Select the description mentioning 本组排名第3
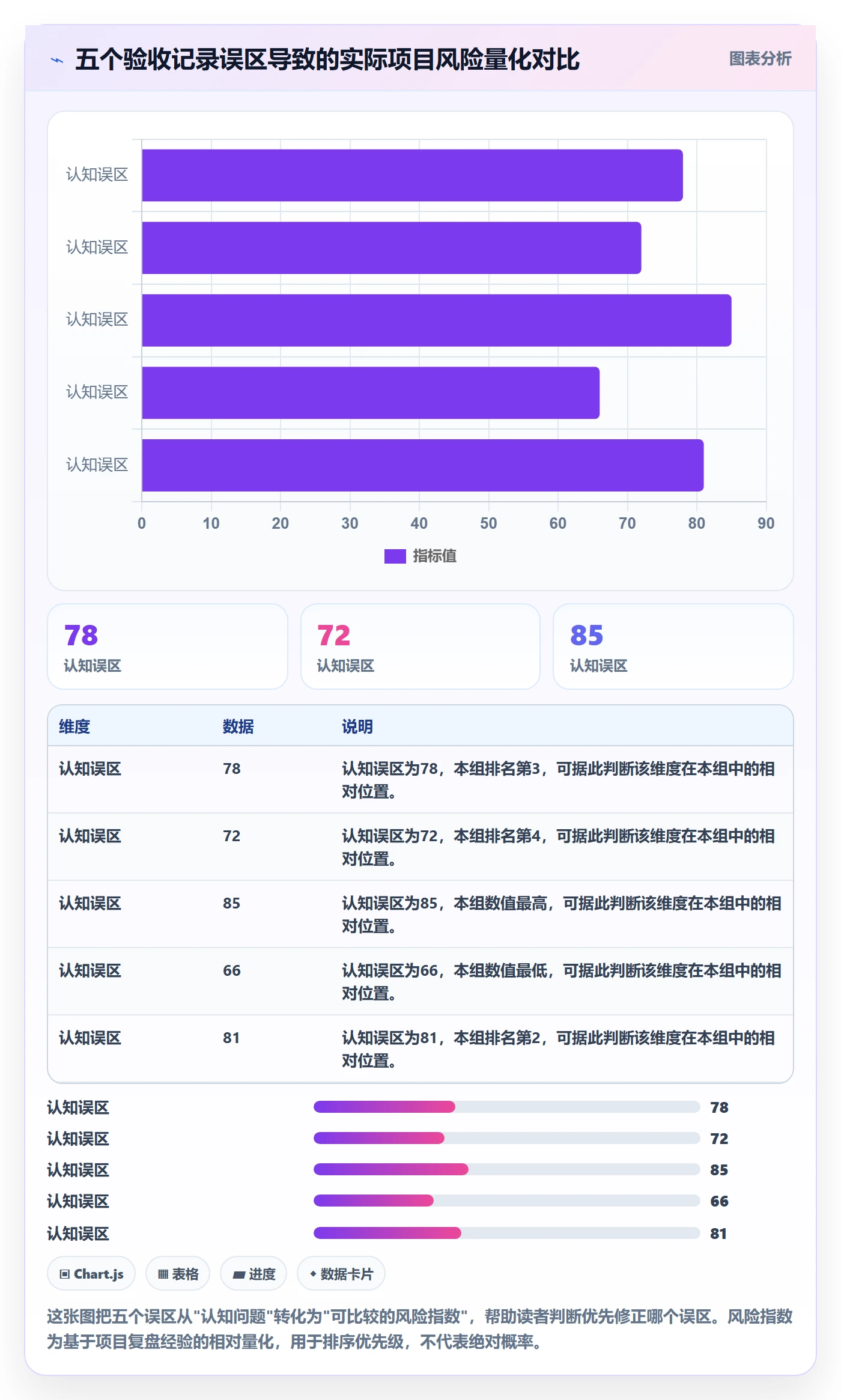This screenshot has width=841, height=1400. point(559,780)
